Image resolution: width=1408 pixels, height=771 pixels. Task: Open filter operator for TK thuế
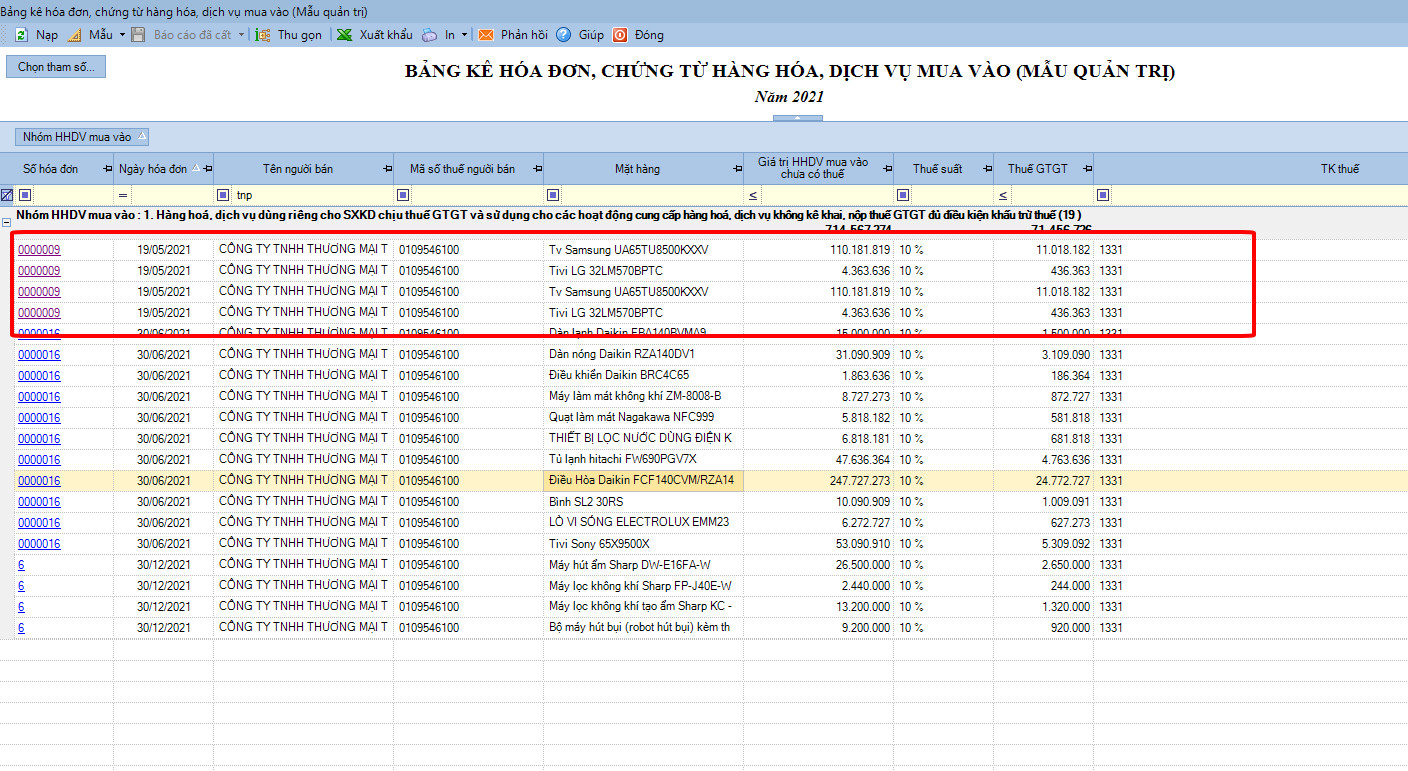pyautogui.click(x=1103, y=195)
